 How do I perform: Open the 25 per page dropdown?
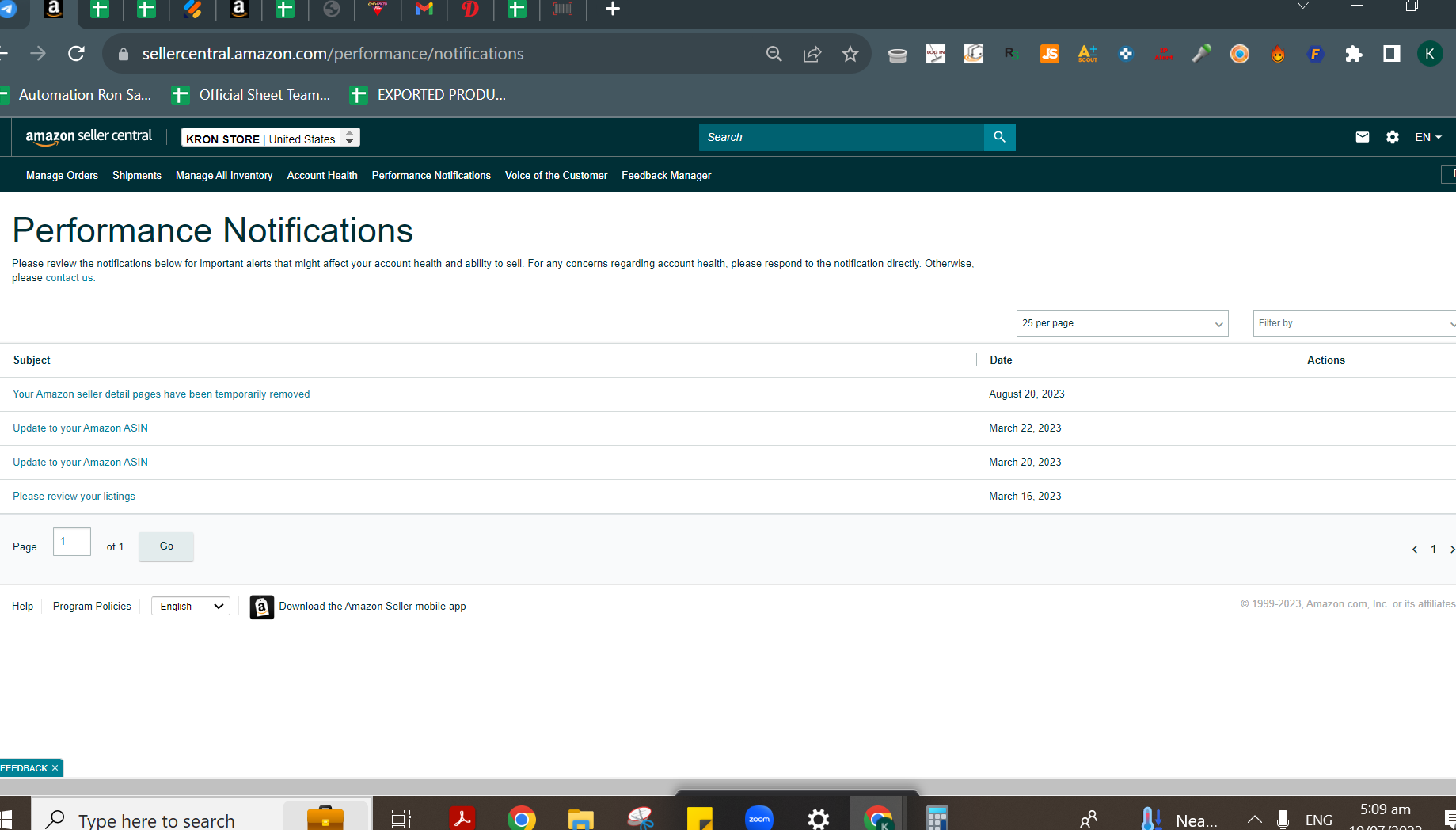click(x=1122, y=323)
